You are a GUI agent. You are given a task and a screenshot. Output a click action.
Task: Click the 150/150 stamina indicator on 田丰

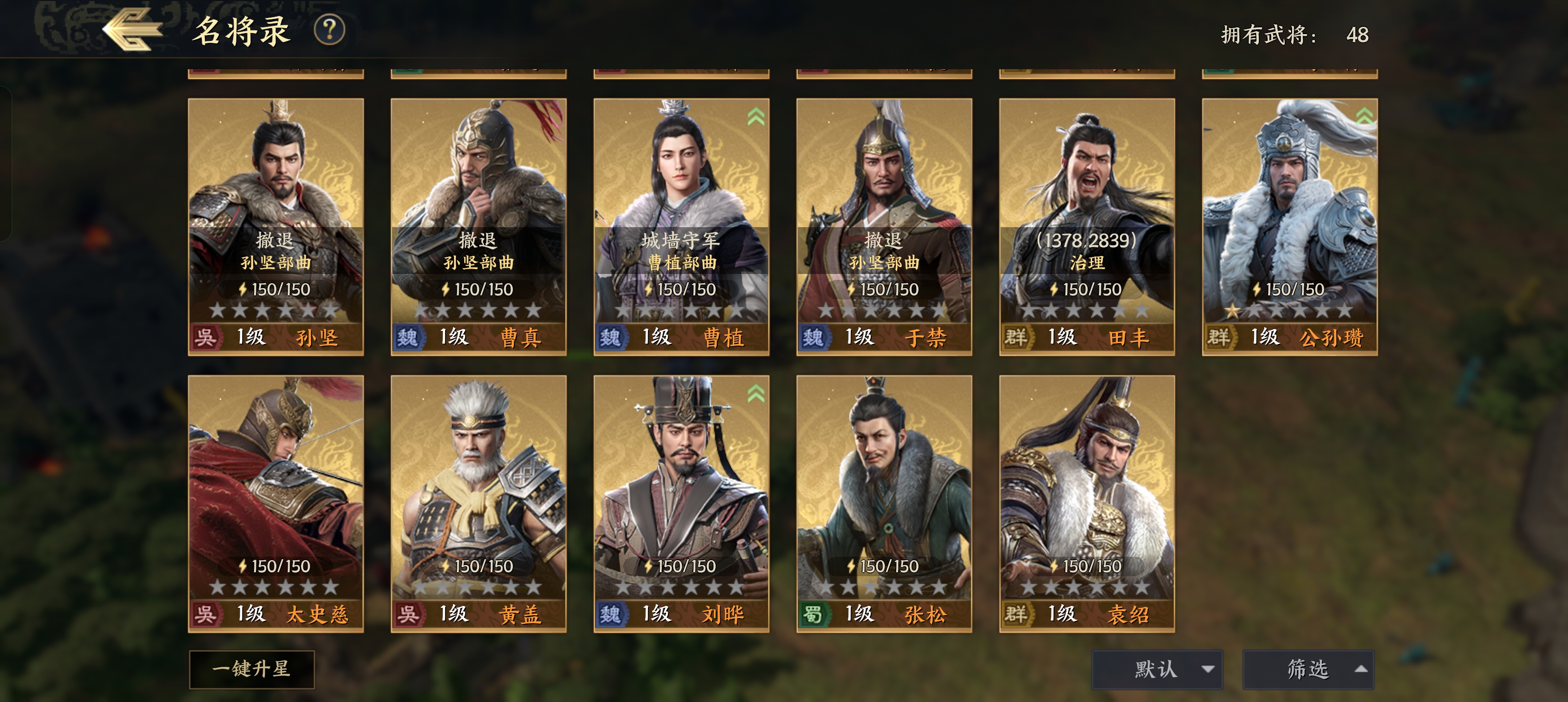tap(1086, 289)
